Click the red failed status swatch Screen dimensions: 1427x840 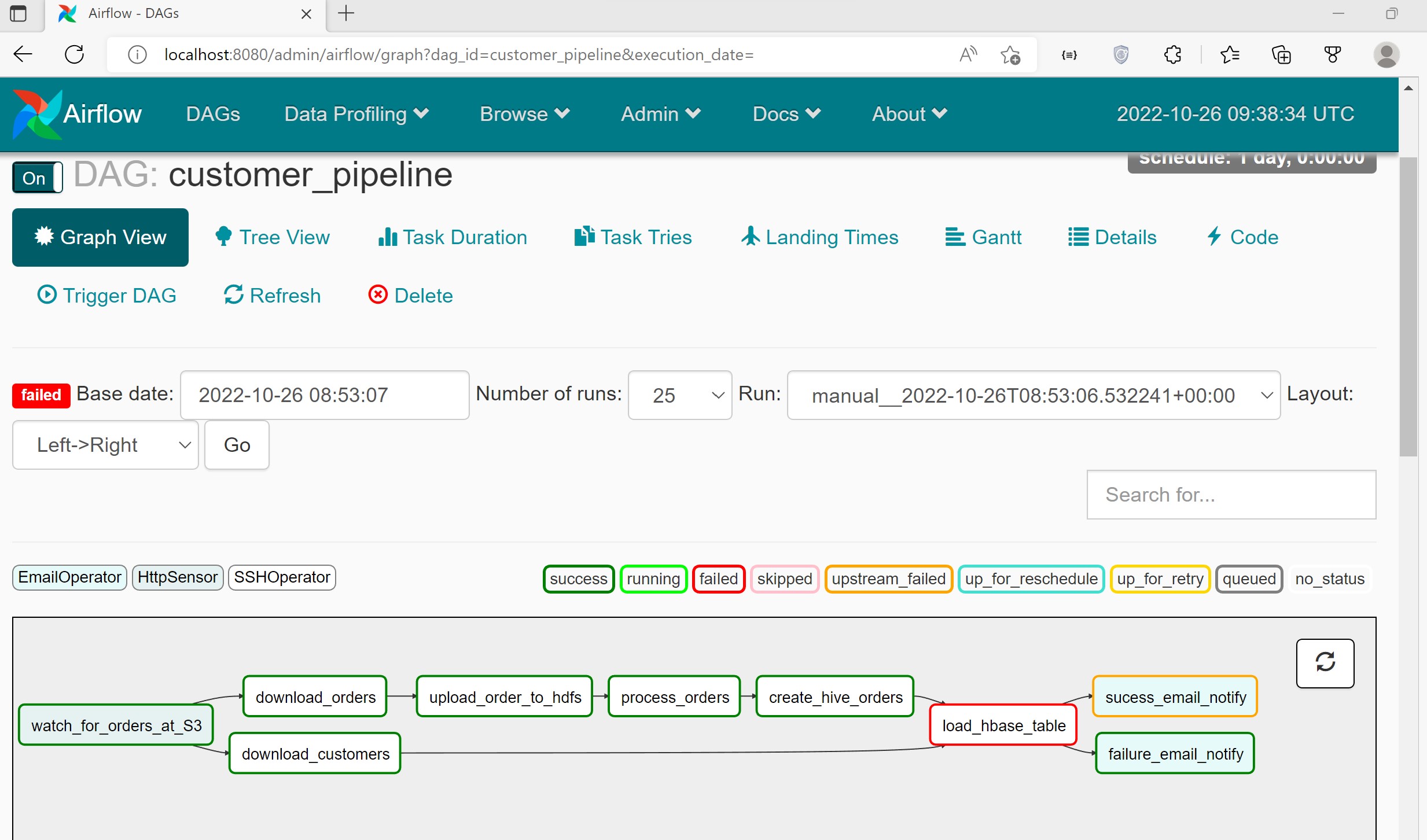coord(718,579)
